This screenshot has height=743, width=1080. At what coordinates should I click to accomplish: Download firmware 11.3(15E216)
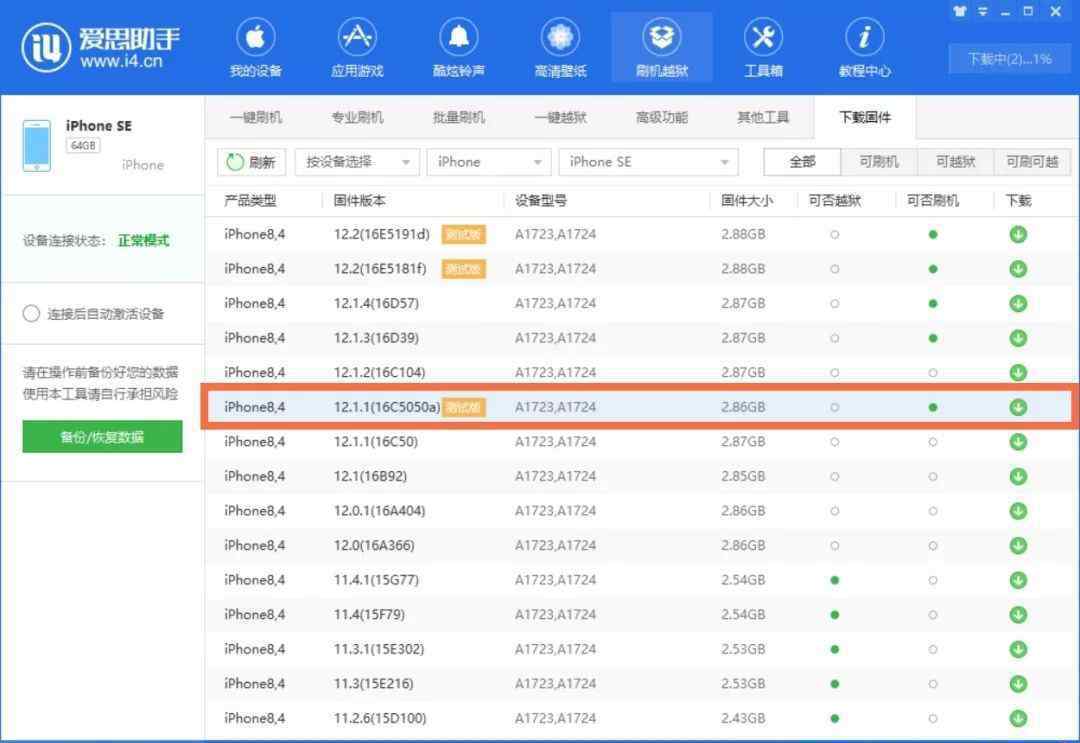point(1018,683)
